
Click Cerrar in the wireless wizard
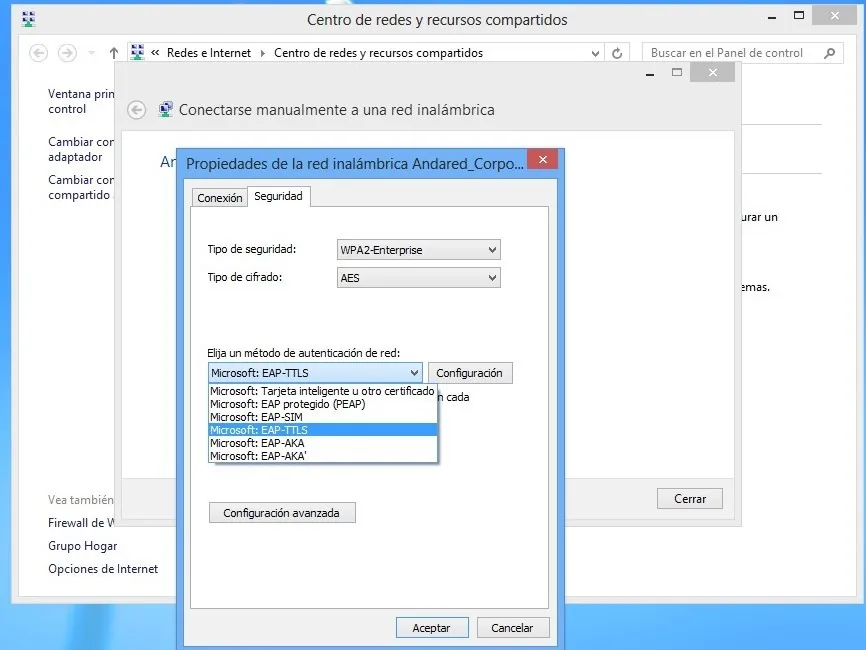(690, 499)
